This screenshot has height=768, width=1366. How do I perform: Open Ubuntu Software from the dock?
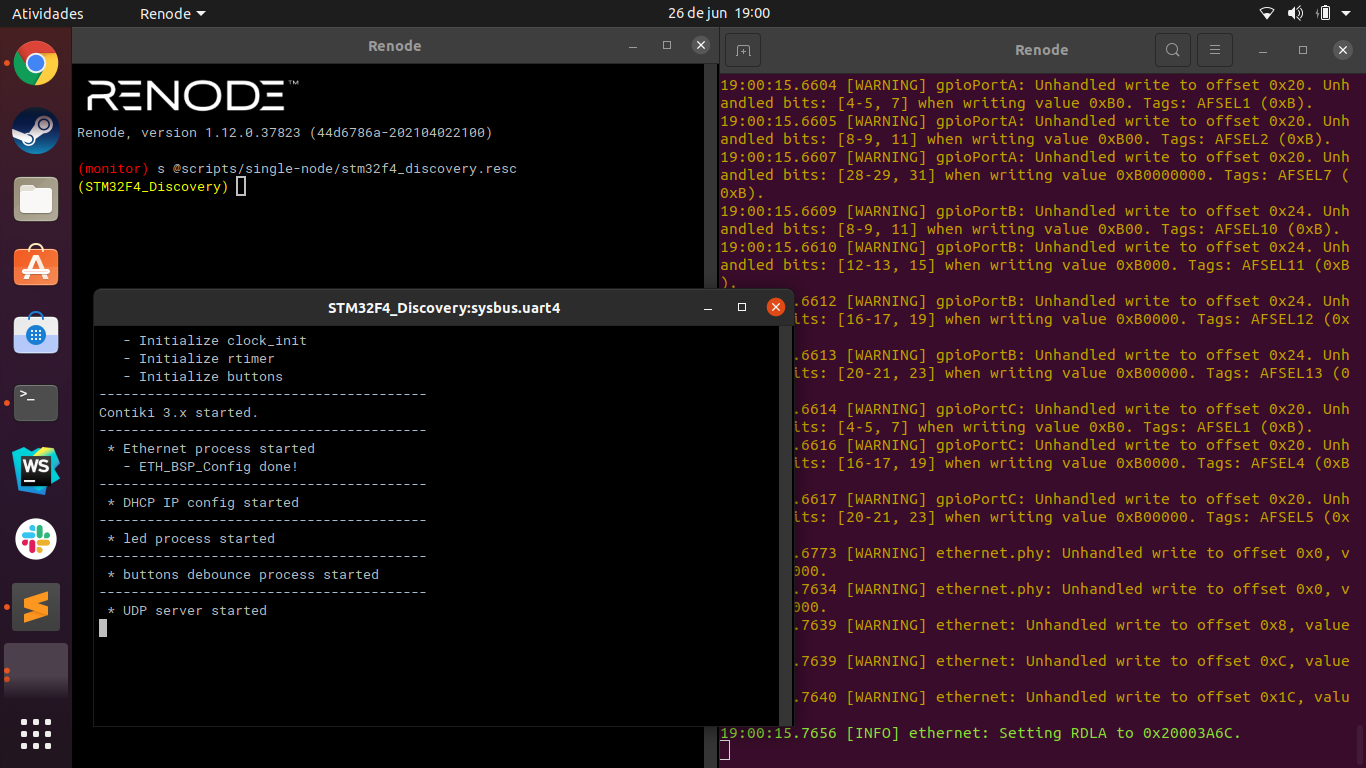coord(36,266)
